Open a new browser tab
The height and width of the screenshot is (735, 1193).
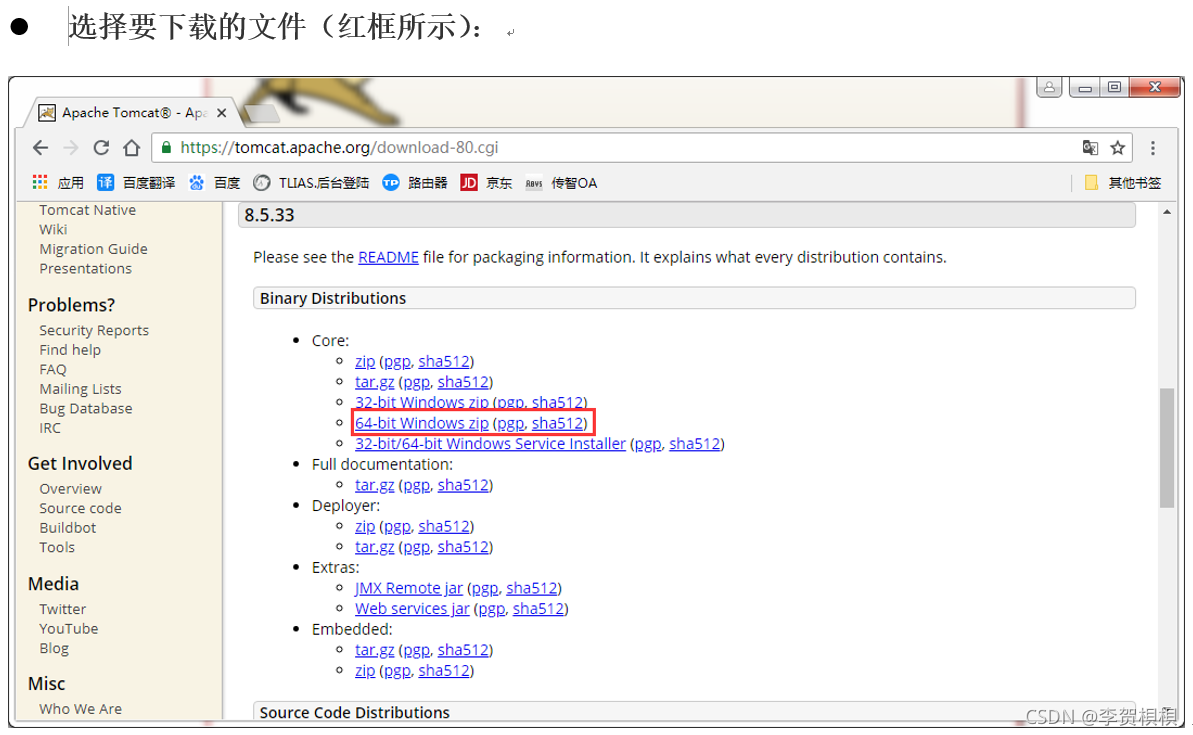pos(261,113)
